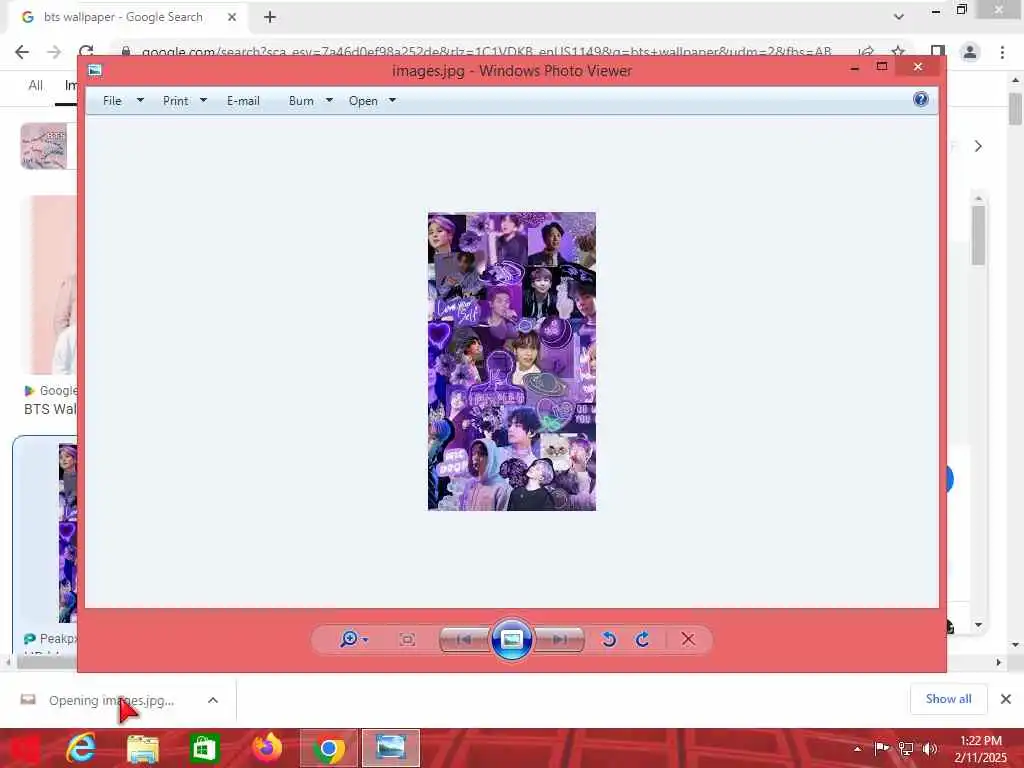This screenshot has width=1024, height=768.
Task: Open Action Center flag icon
Action: [x=882, y=749]
